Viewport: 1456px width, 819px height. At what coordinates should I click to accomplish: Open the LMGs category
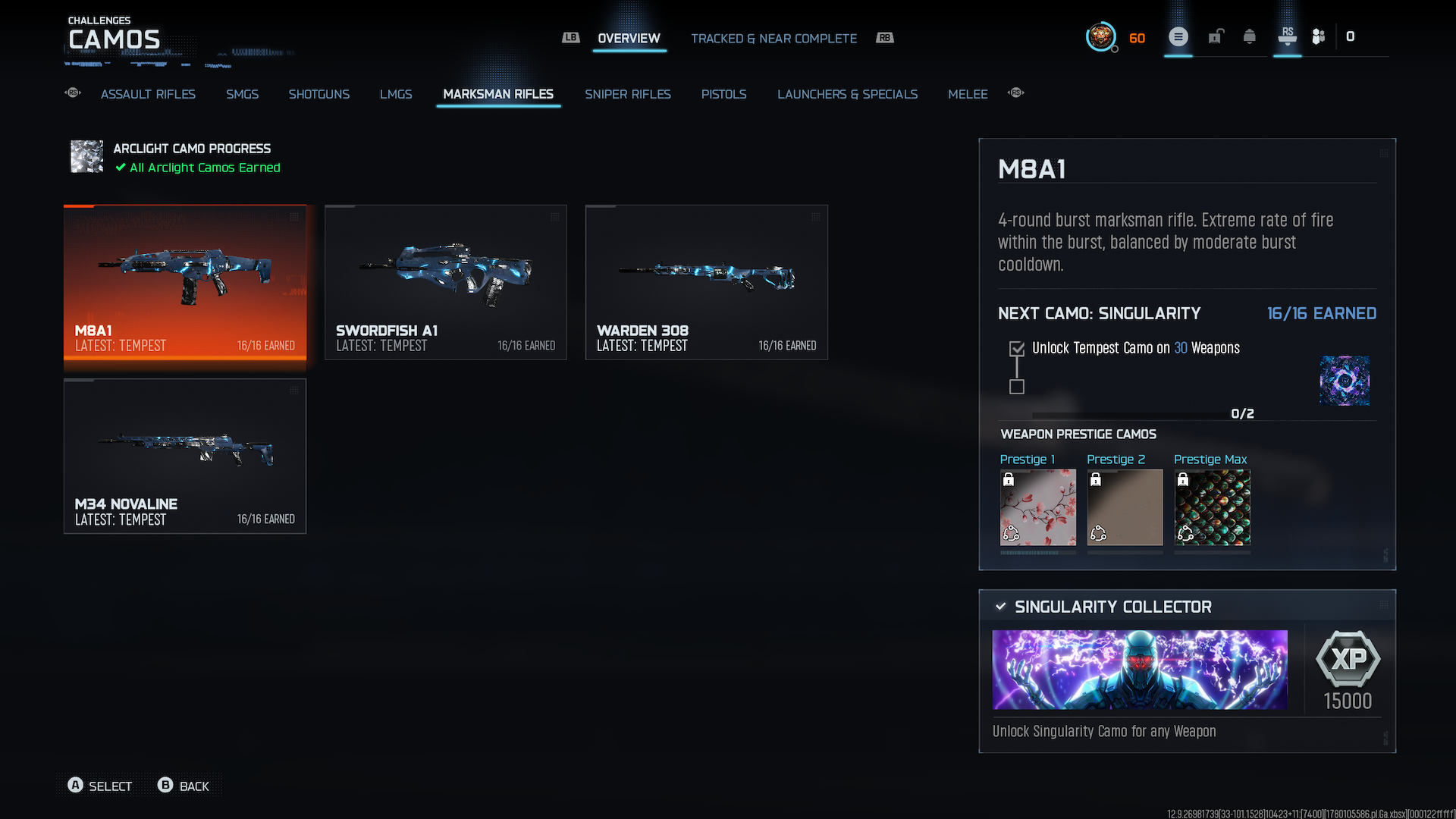coord(396,94)
